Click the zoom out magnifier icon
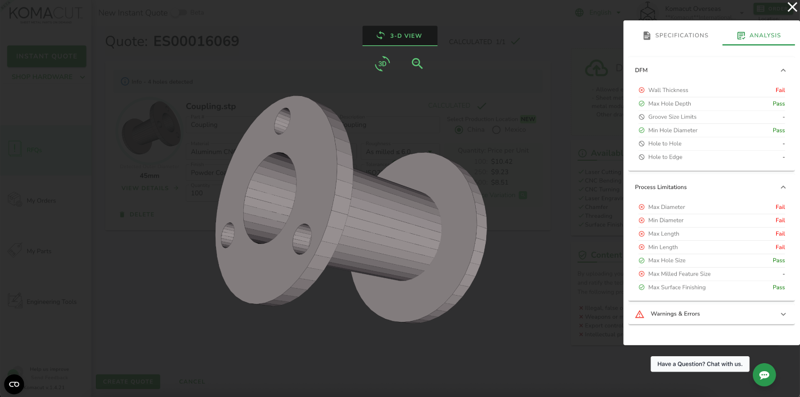This screenshot has height=397, width=800. (x=417, y=64)
